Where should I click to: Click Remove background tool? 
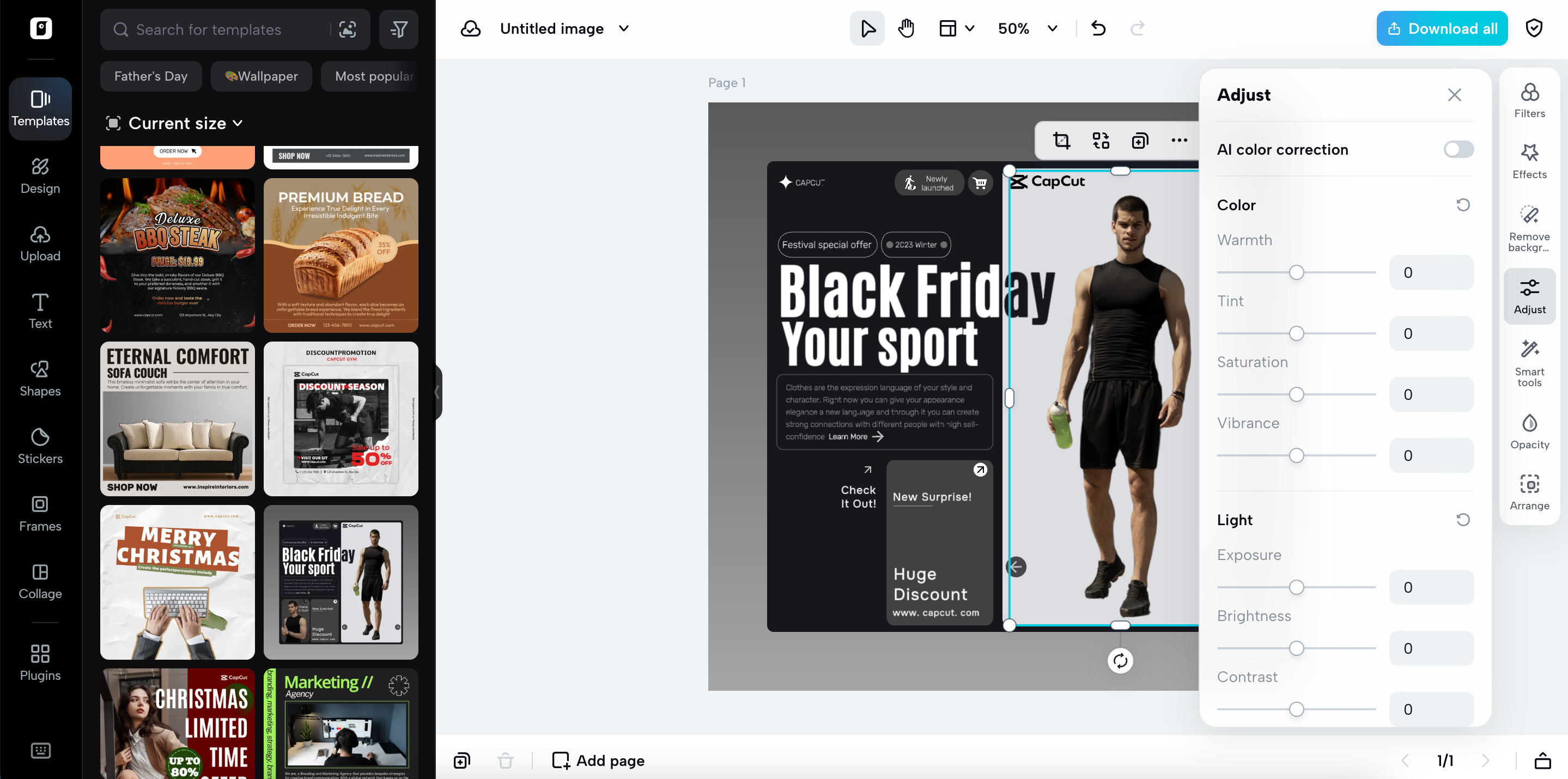coord(1530,228)
